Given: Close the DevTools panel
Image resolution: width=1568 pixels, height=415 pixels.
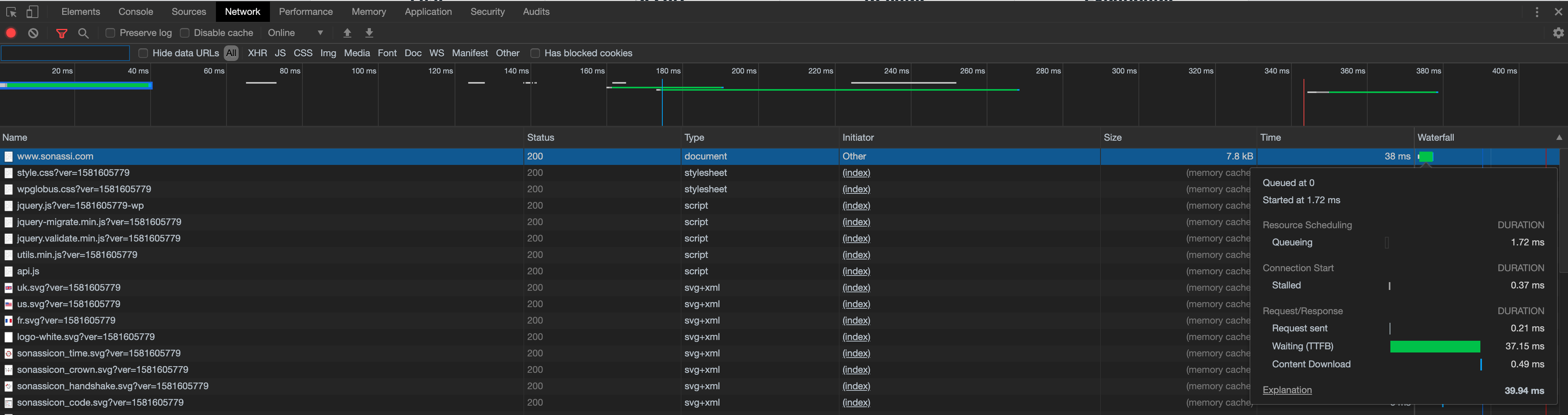Looking at the screenshot, I should [1558, 12].
